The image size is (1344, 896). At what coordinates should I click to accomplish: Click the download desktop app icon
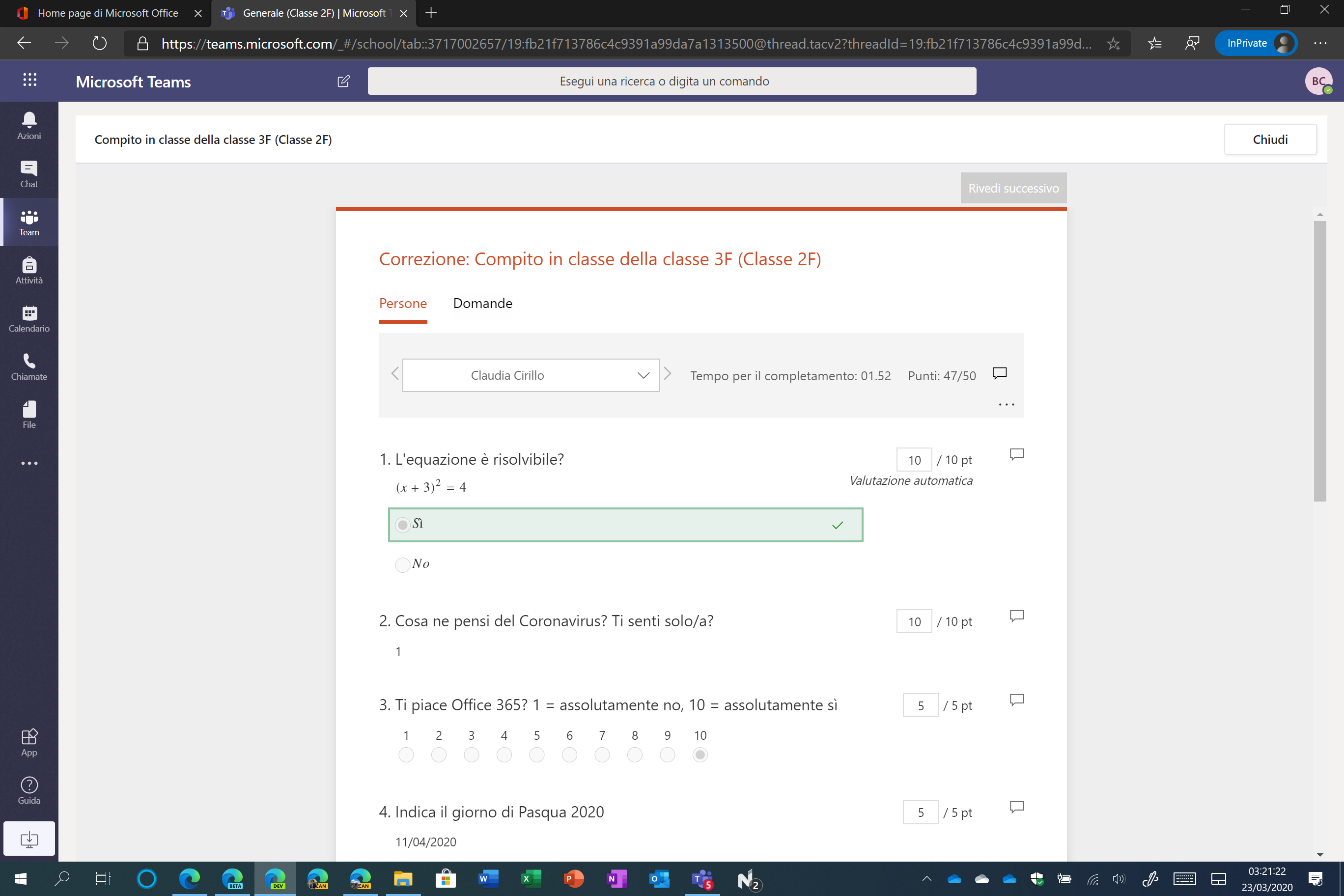tap(29, 839)
